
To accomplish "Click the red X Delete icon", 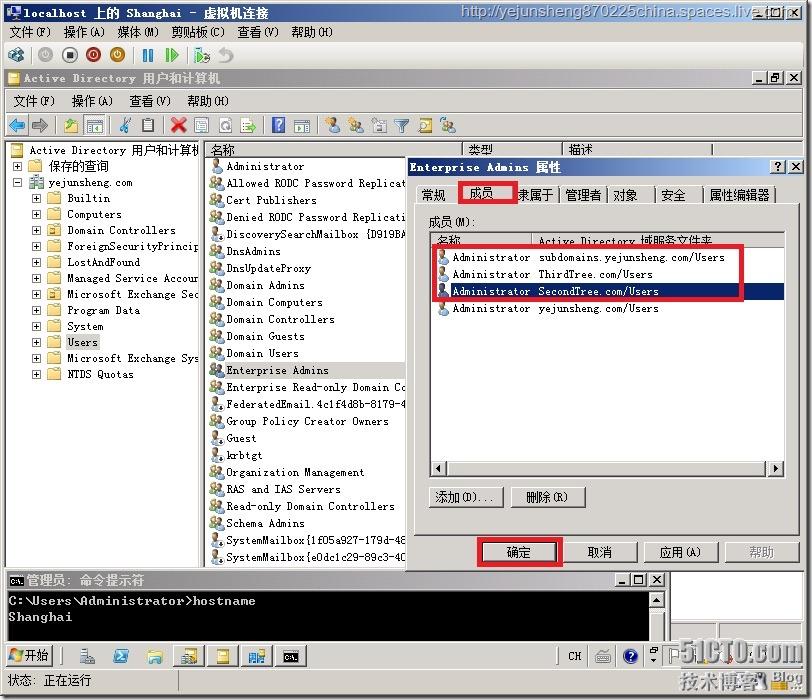I will coord(179,125).
